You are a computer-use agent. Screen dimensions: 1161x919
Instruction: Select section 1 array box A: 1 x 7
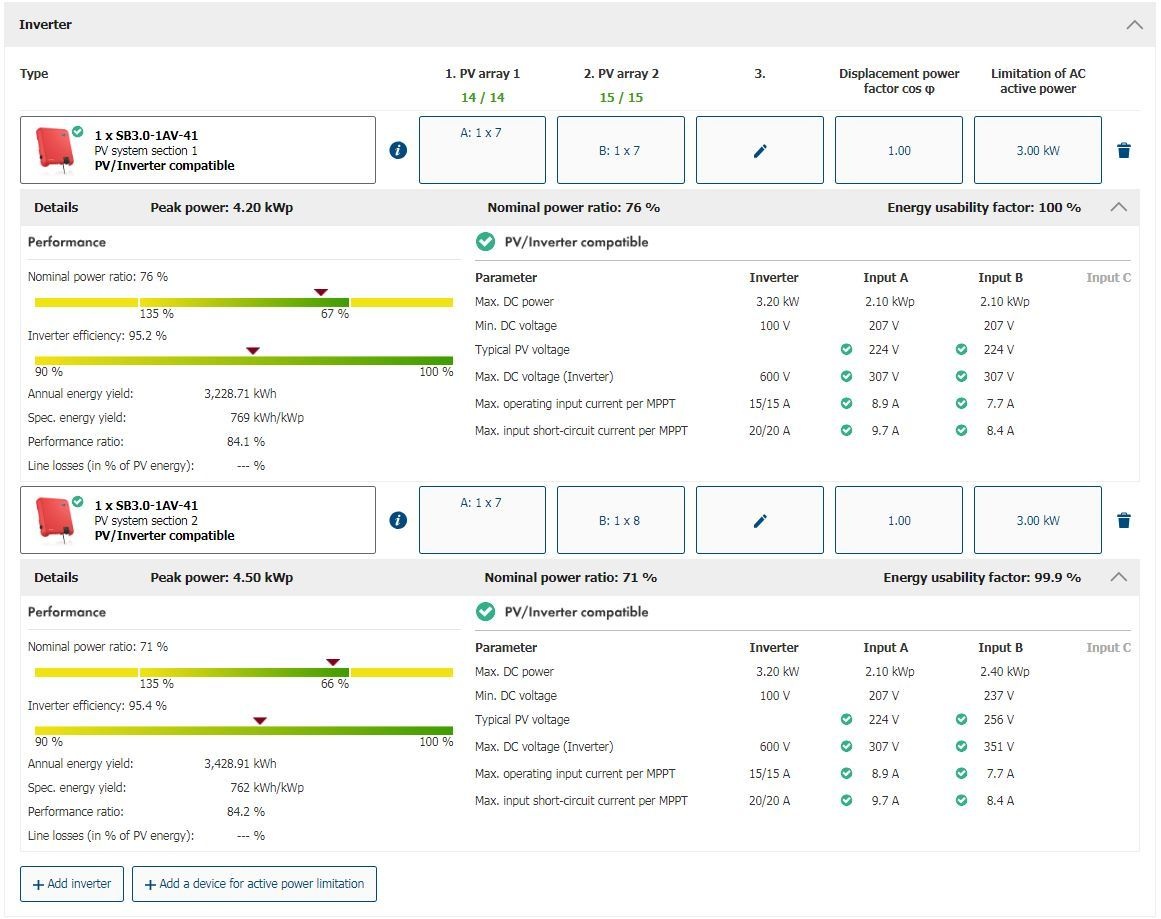point(482,150)
